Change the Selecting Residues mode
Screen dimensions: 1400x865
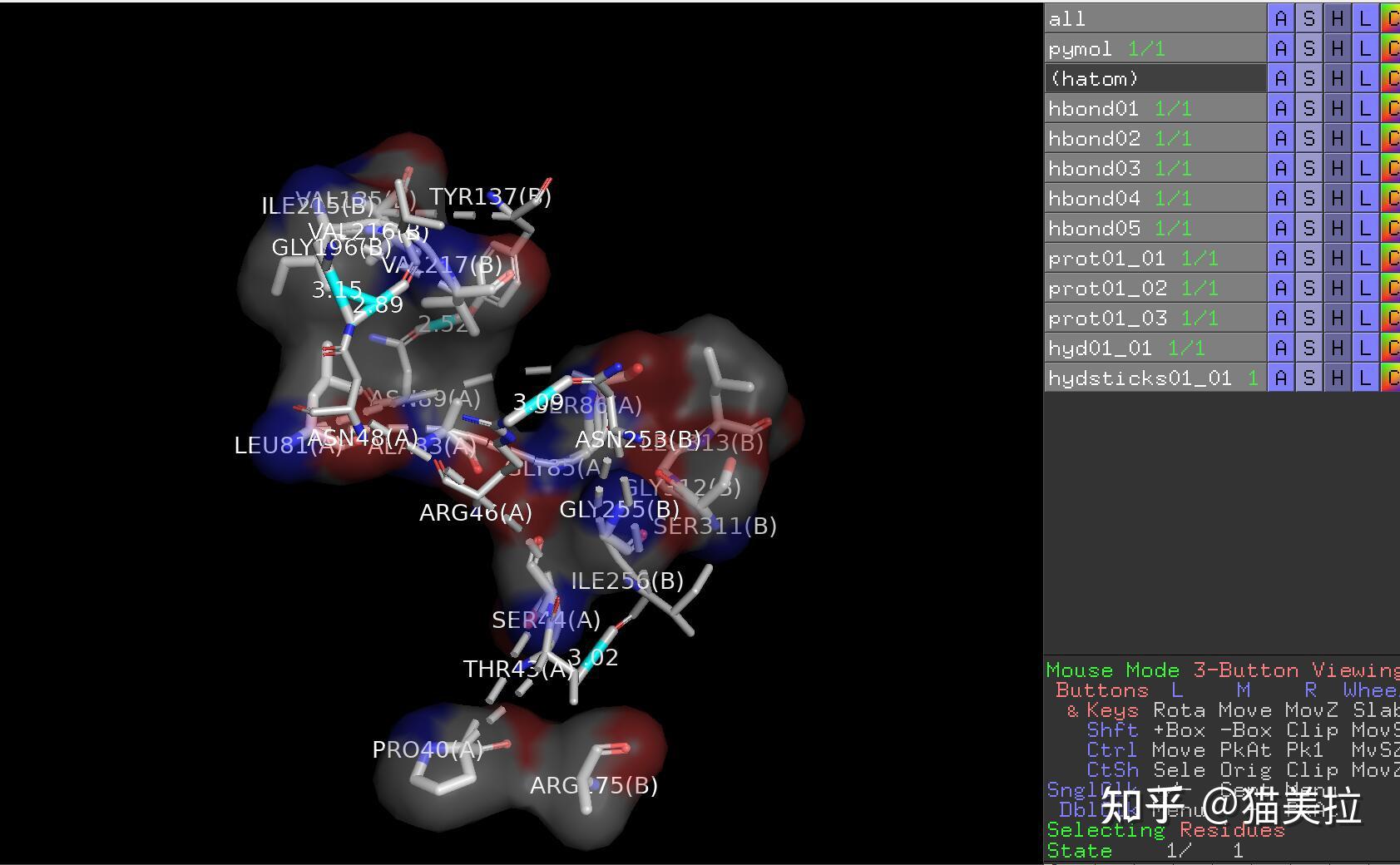click(x=1165, y=829)
